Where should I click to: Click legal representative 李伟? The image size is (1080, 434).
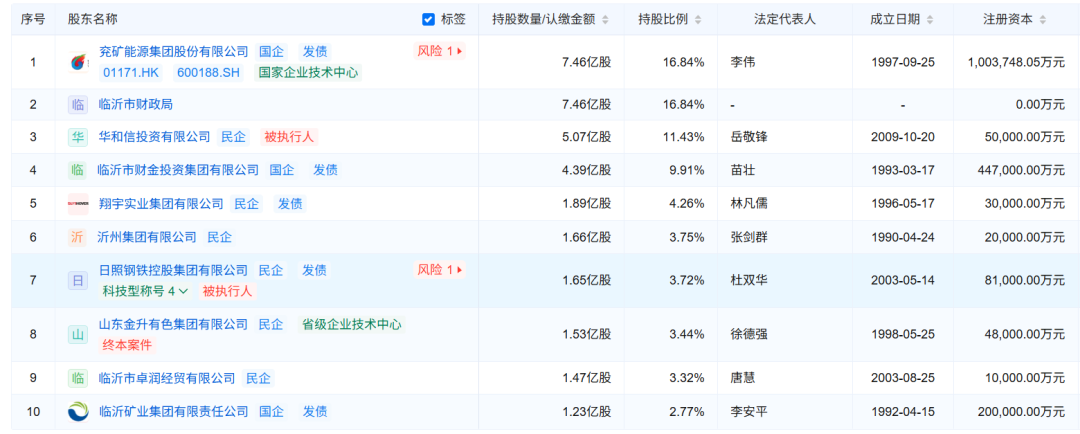742,62
